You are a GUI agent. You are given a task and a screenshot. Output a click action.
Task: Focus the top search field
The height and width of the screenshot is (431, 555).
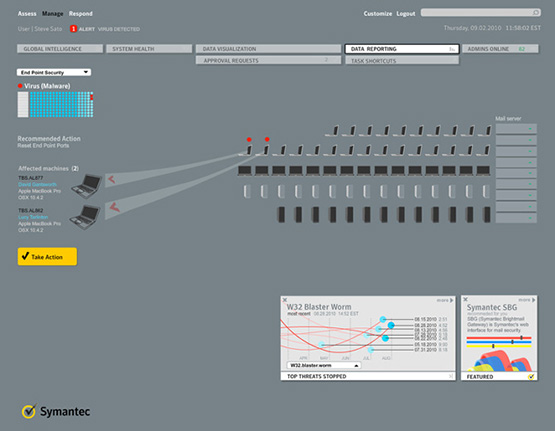480,13
